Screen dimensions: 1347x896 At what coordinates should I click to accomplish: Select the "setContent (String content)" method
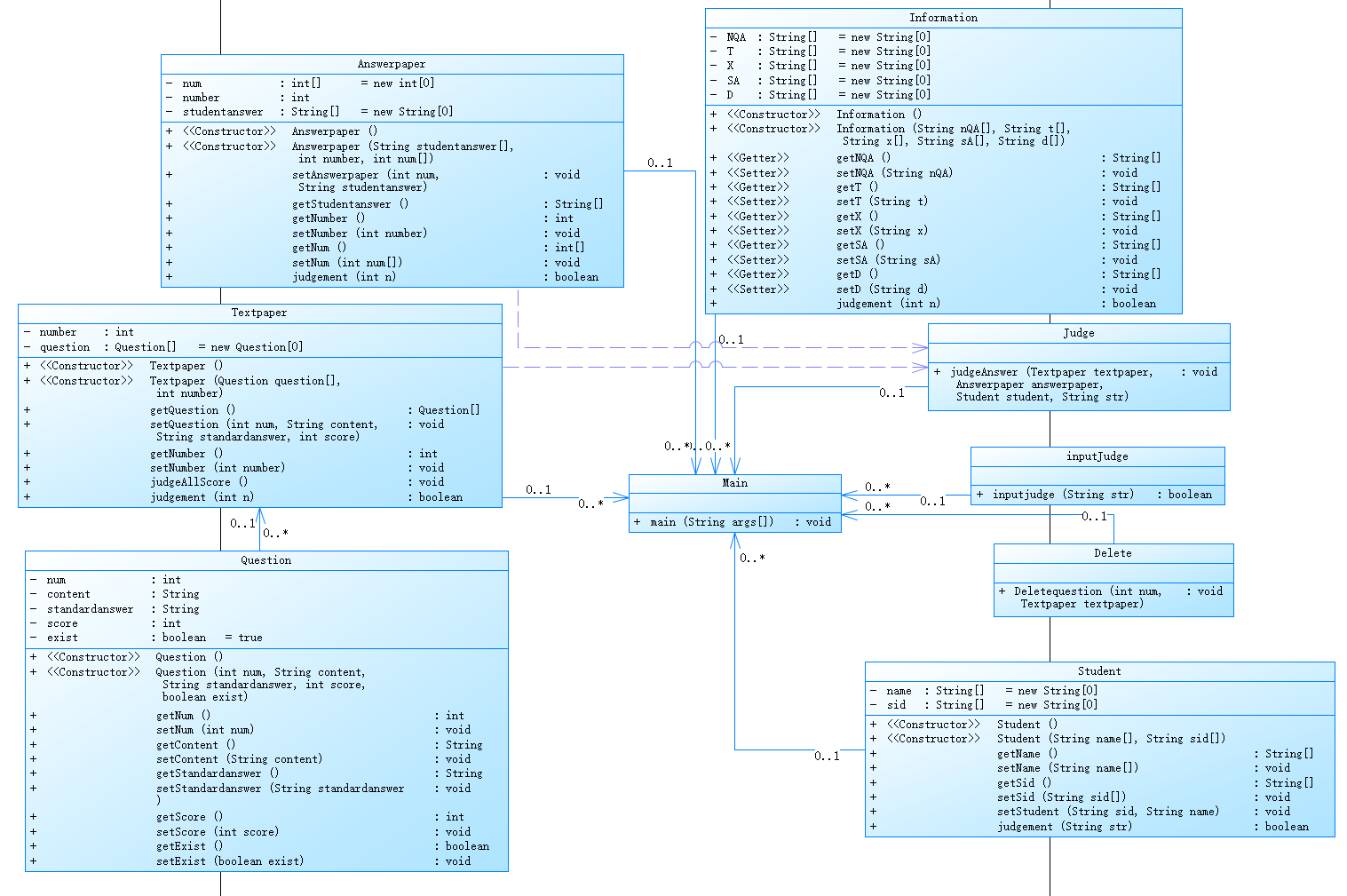(240, 759)
